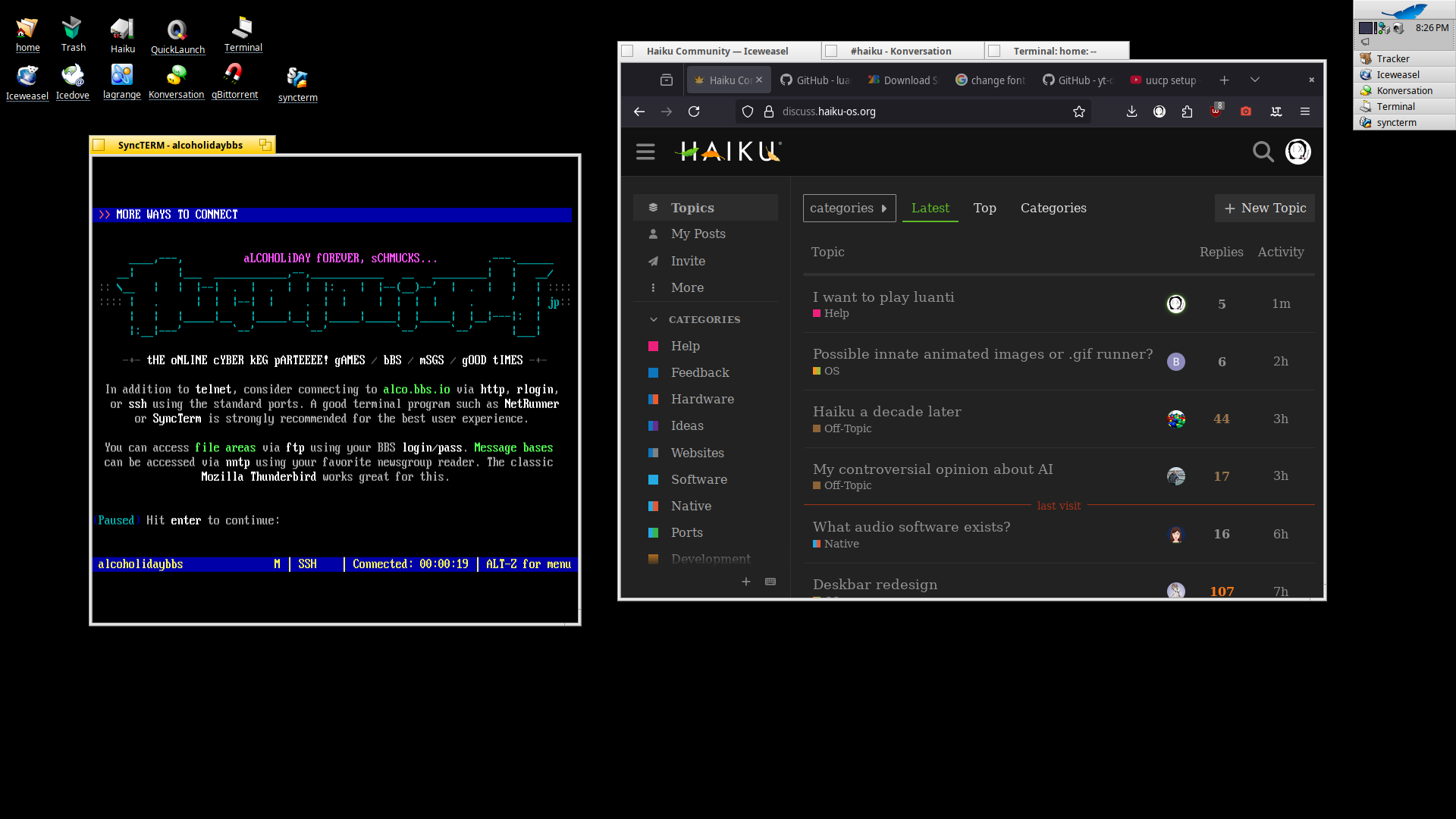1456x819 pixels.
Task: Click the Software category color square
Action: [x=653, y=479]
